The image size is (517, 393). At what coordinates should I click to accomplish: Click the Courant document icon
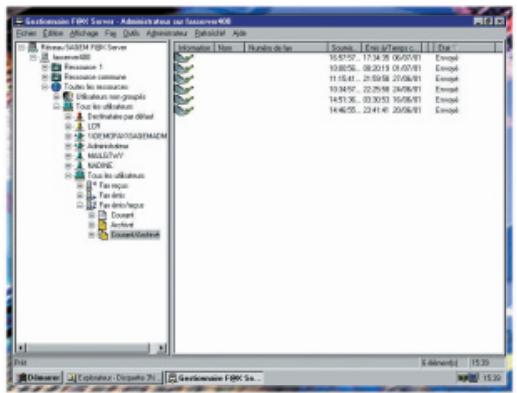click(x=103, y=215)
